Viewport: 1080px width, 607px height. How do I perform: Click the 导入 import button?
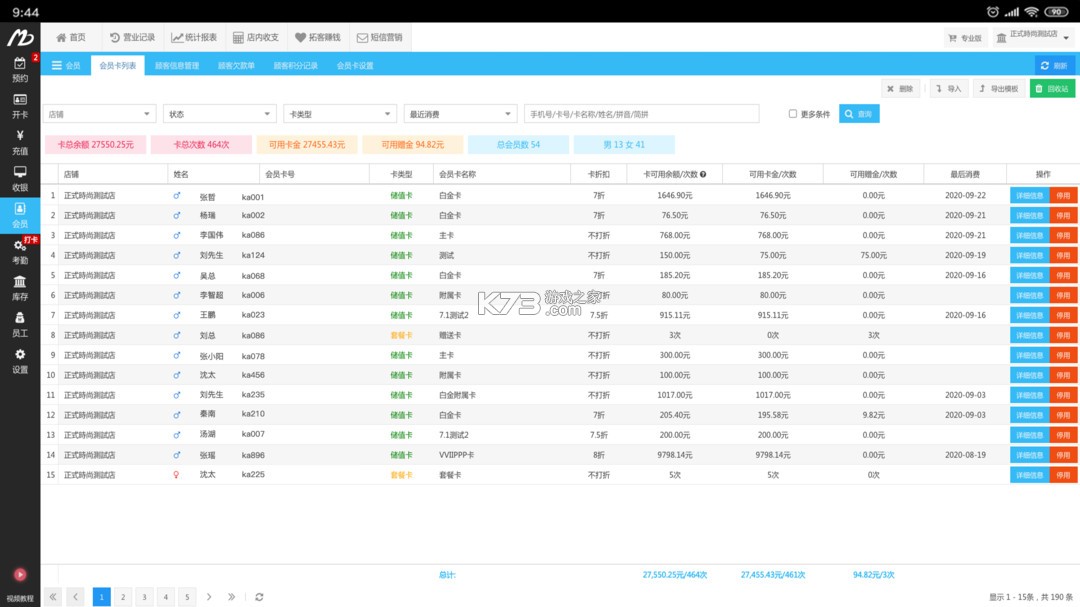948,88
